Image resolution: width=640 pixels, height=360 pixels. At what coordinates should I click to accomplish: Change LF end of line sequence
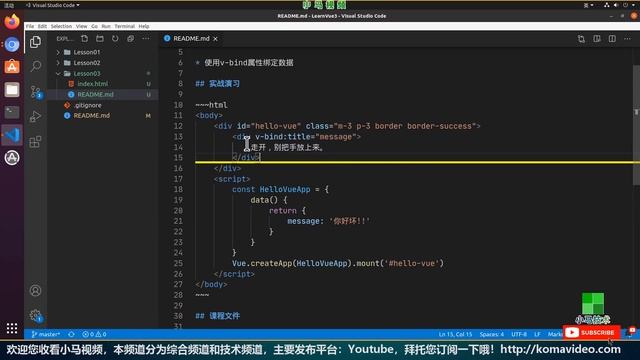[x=537, y=334]
